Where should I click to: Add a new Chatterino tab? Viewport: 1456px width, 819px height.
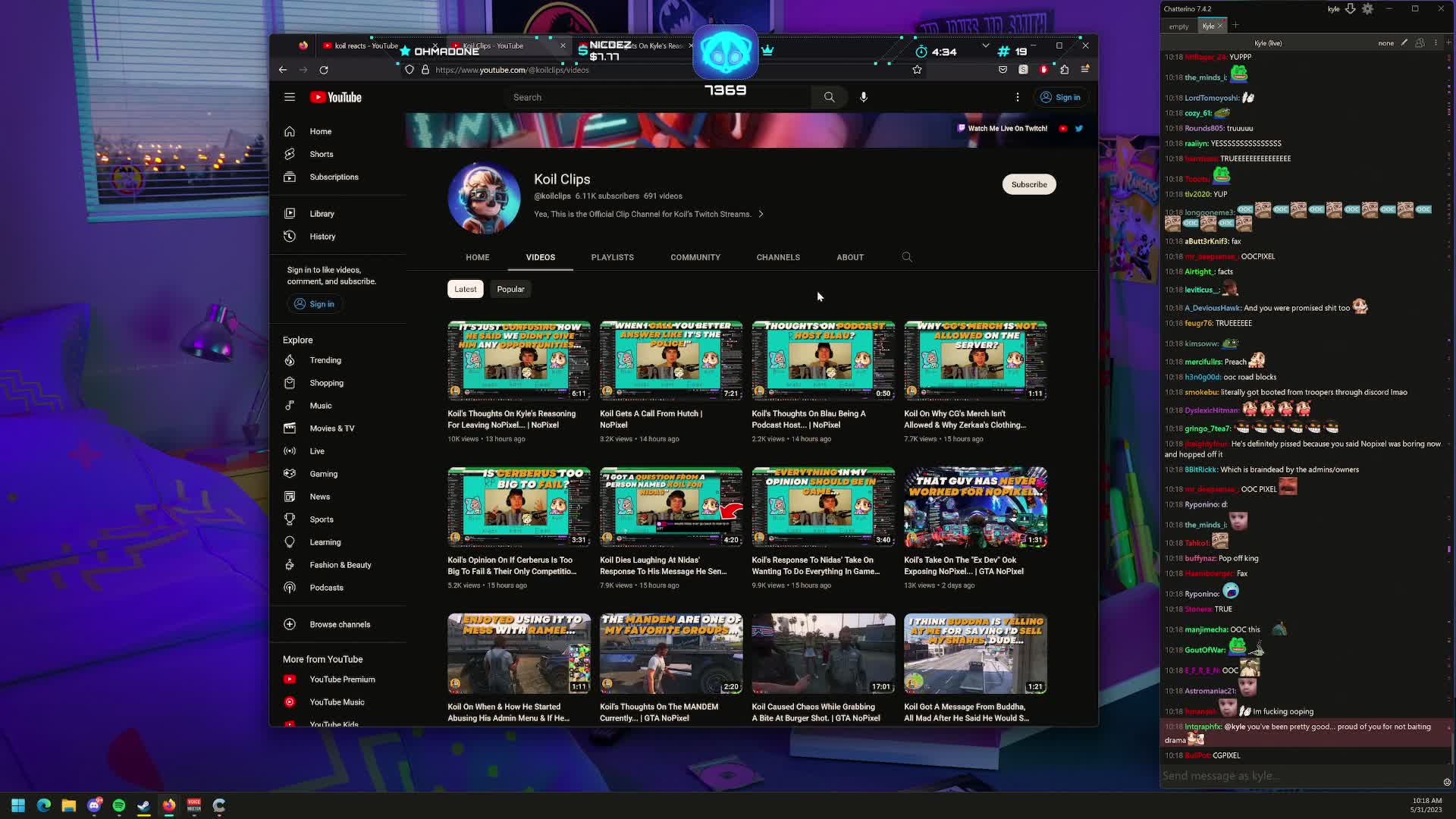1235,26
